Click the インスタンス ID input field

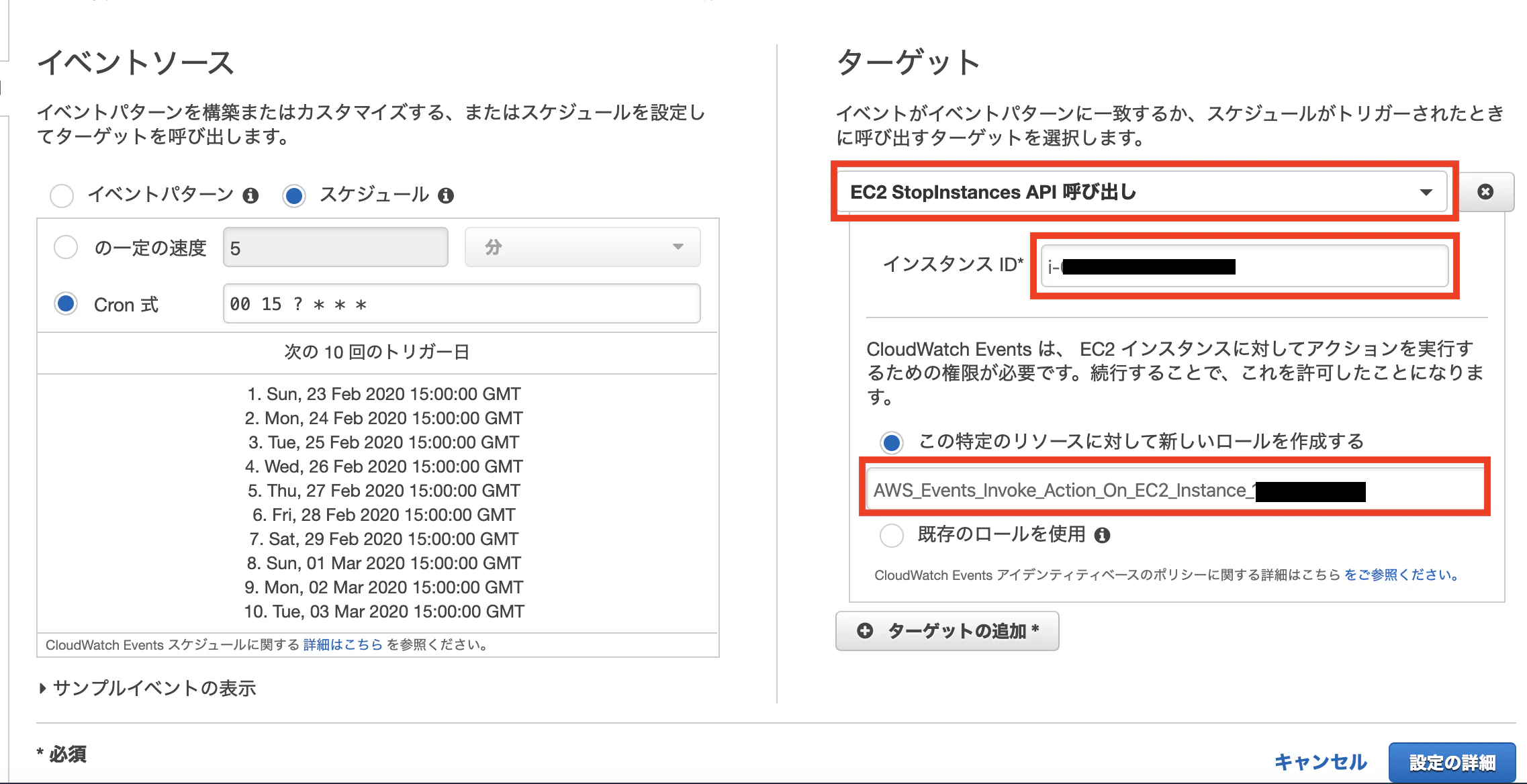coord(1244,266)
